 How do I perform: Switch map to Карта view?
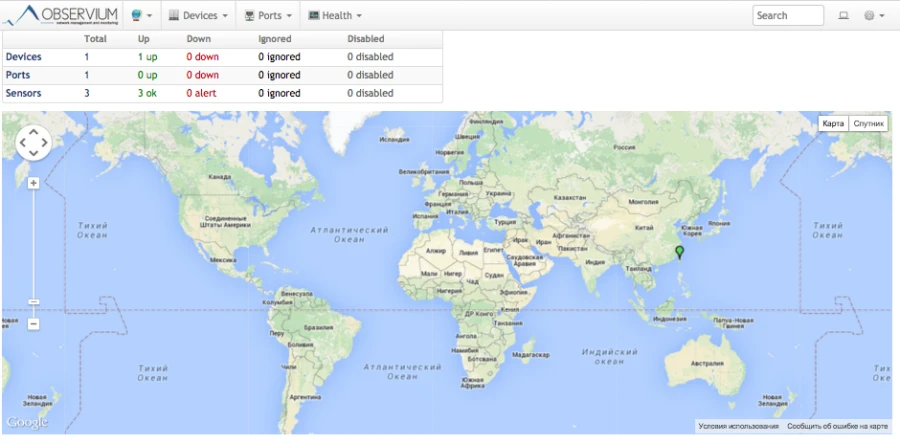[833, 123]
